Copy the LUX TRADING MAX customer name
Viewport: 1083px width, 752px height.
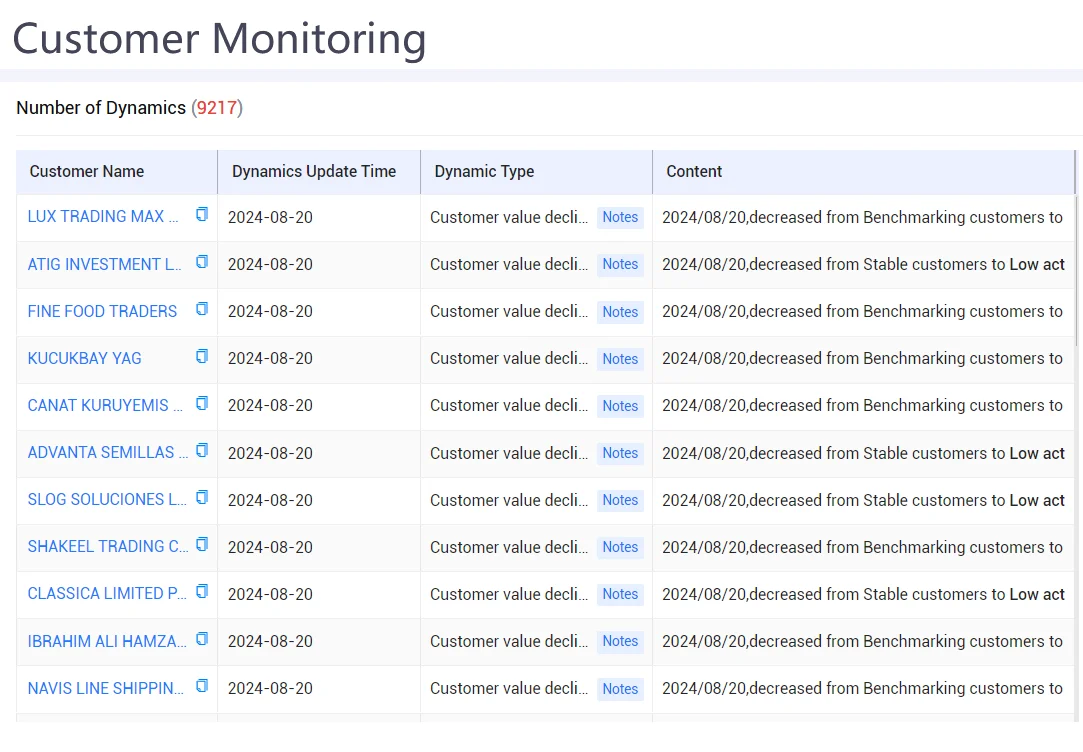click(202, 215)
